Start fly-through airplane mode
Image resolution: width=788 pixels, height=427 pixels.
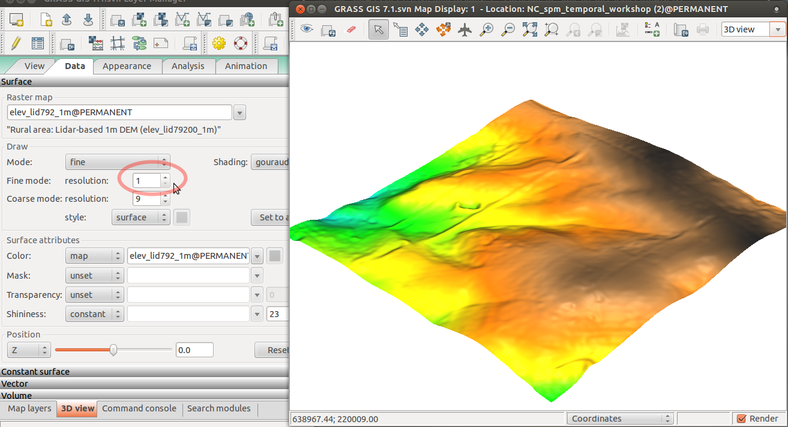(x=465, y=30)
